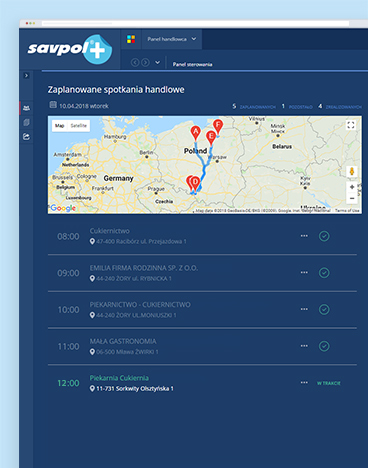Toggle the completed check for the 09:00 meeting
368x468 pixels.
tap(324, 273)
